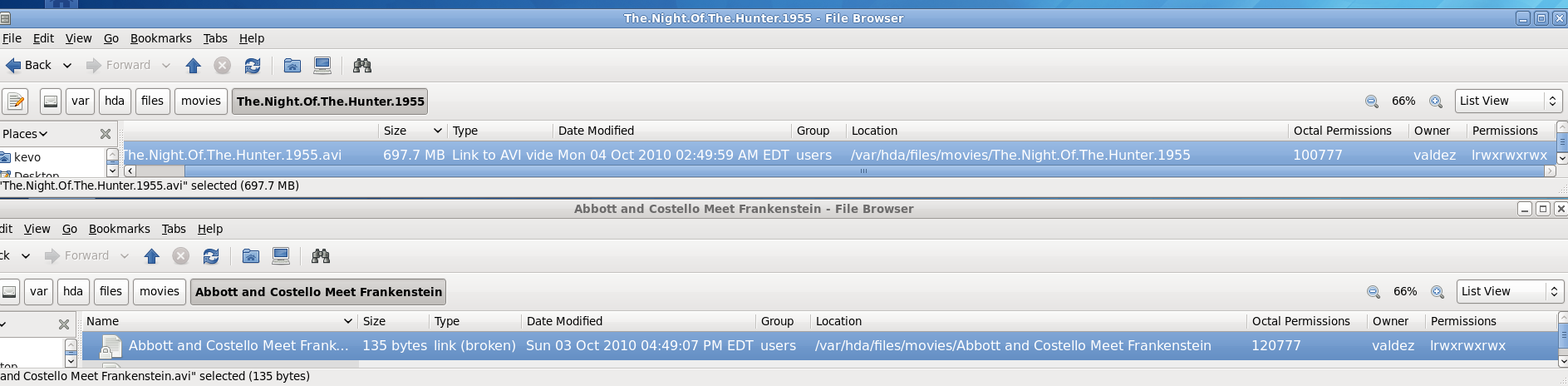Open List View dropdown in Abbott window

1510,292
